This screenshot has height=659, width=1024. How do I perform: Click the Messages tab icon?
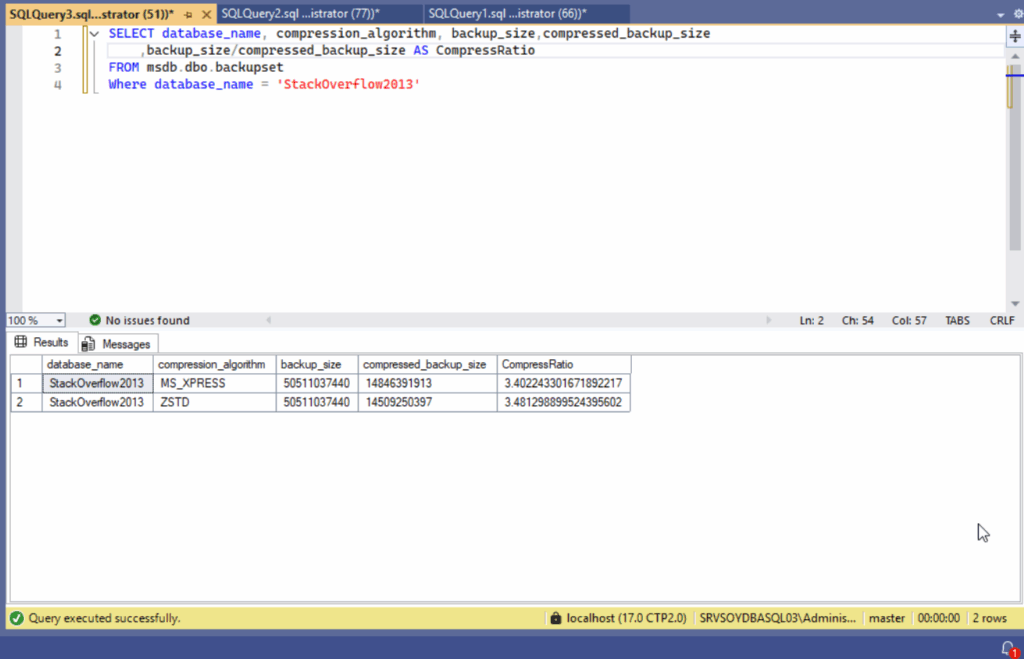[x=88, y=343]
